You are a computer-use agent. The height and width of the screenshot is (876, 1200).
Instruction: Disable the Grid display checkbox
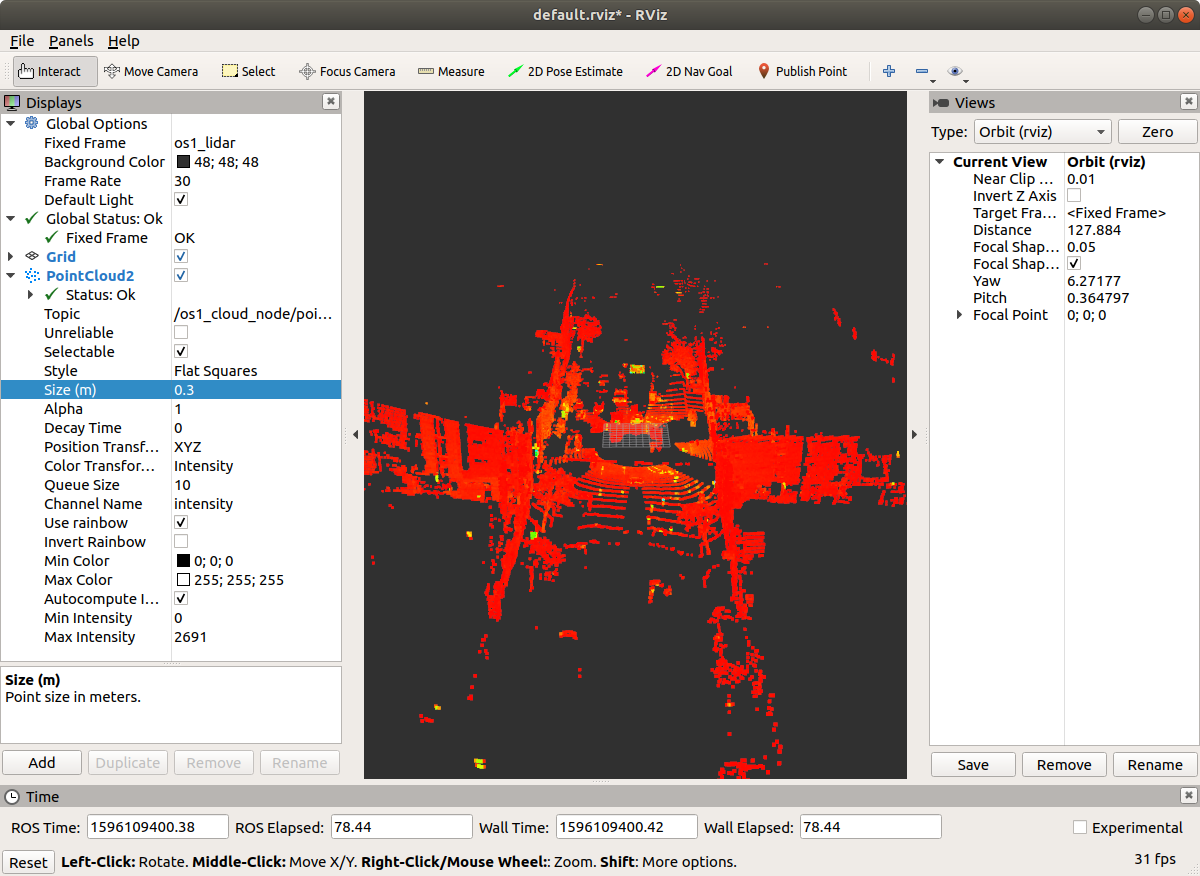(181, 256)
